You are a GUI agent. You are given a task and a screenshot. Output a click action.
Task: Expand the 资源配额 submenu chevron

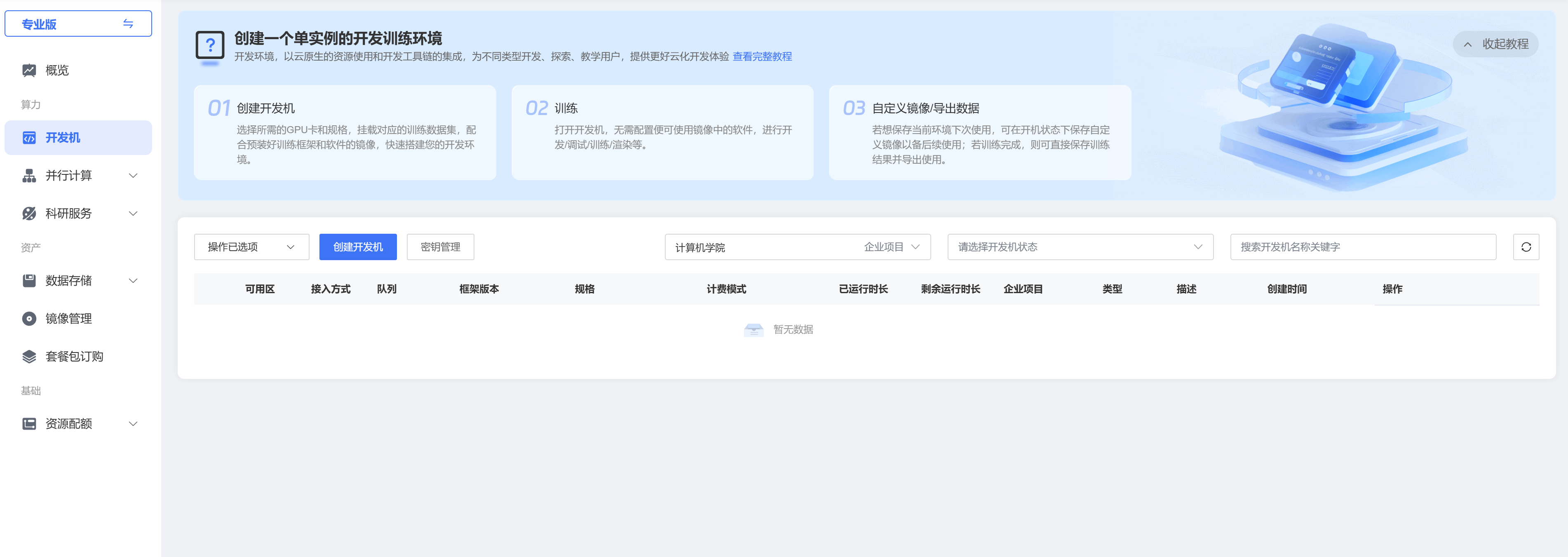click(x=133, y=424)
